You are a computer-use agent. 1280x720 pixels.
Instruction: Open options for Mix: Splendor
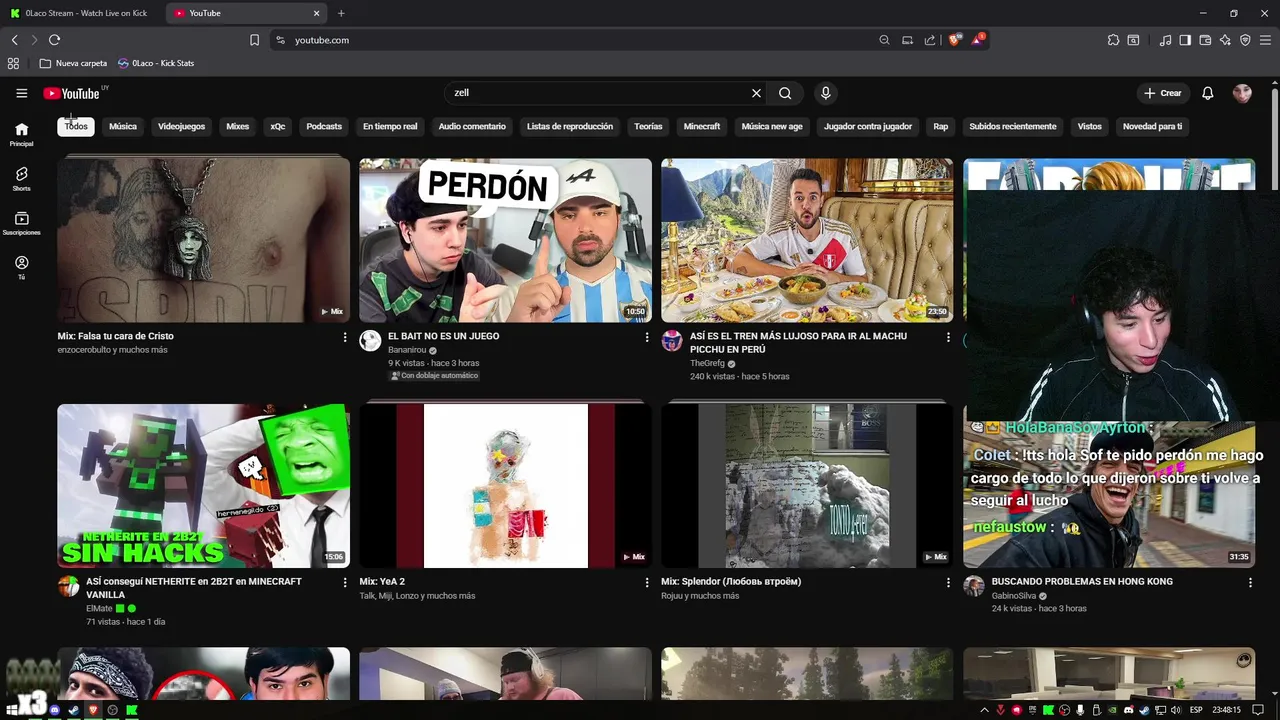pyautogui.click(x=948, y=582)
